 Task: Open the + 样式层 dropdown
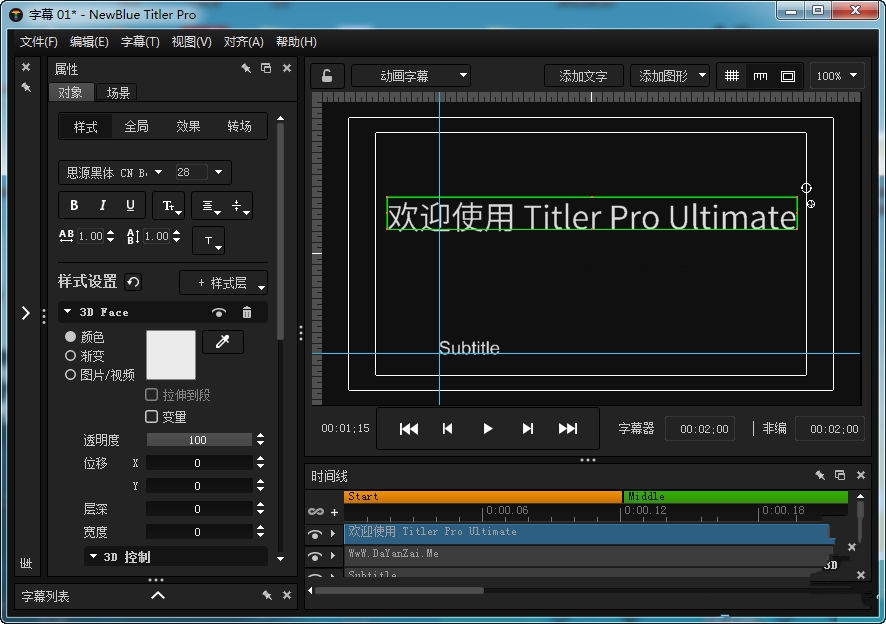tap(224, 283)
